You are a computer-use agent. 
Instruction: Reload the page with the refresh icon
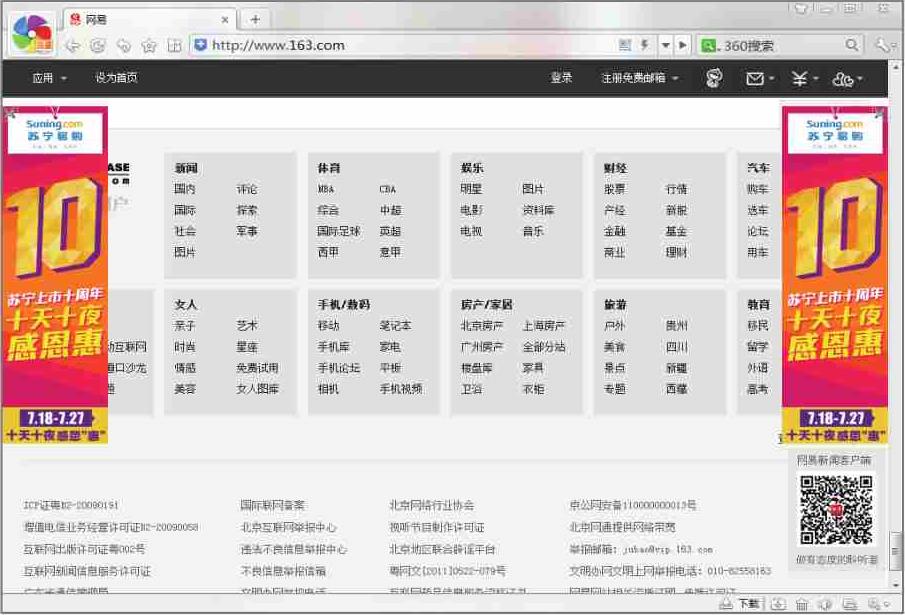point(98,46)
